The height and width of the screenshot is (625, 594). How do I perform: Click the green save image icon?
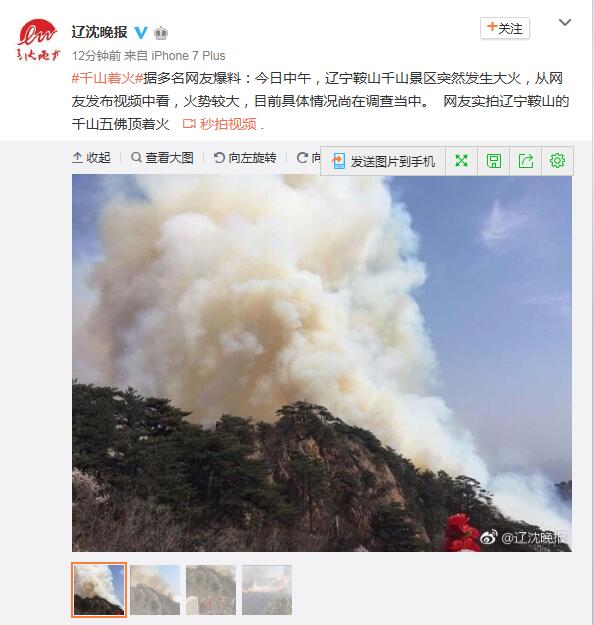494,161
